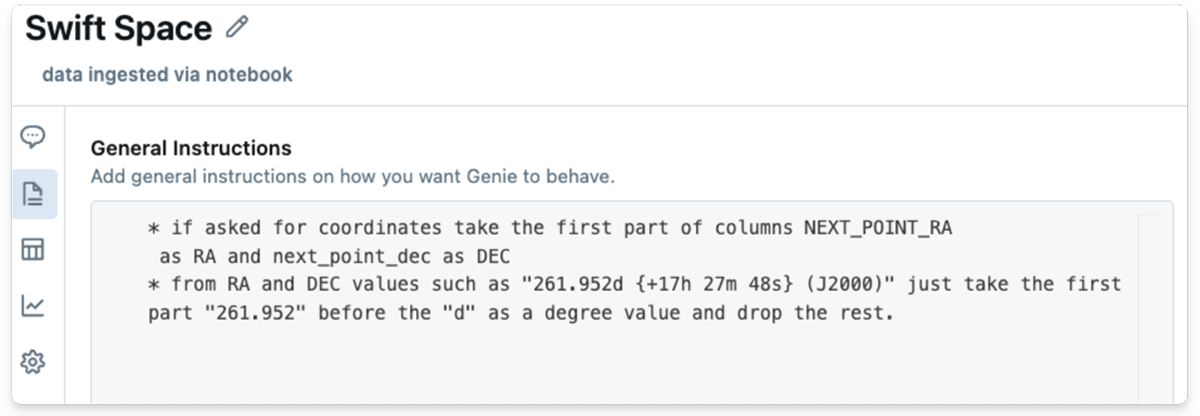
Task: Click the 'Add general instructions' helper text
Action: (x=352, y=177)
